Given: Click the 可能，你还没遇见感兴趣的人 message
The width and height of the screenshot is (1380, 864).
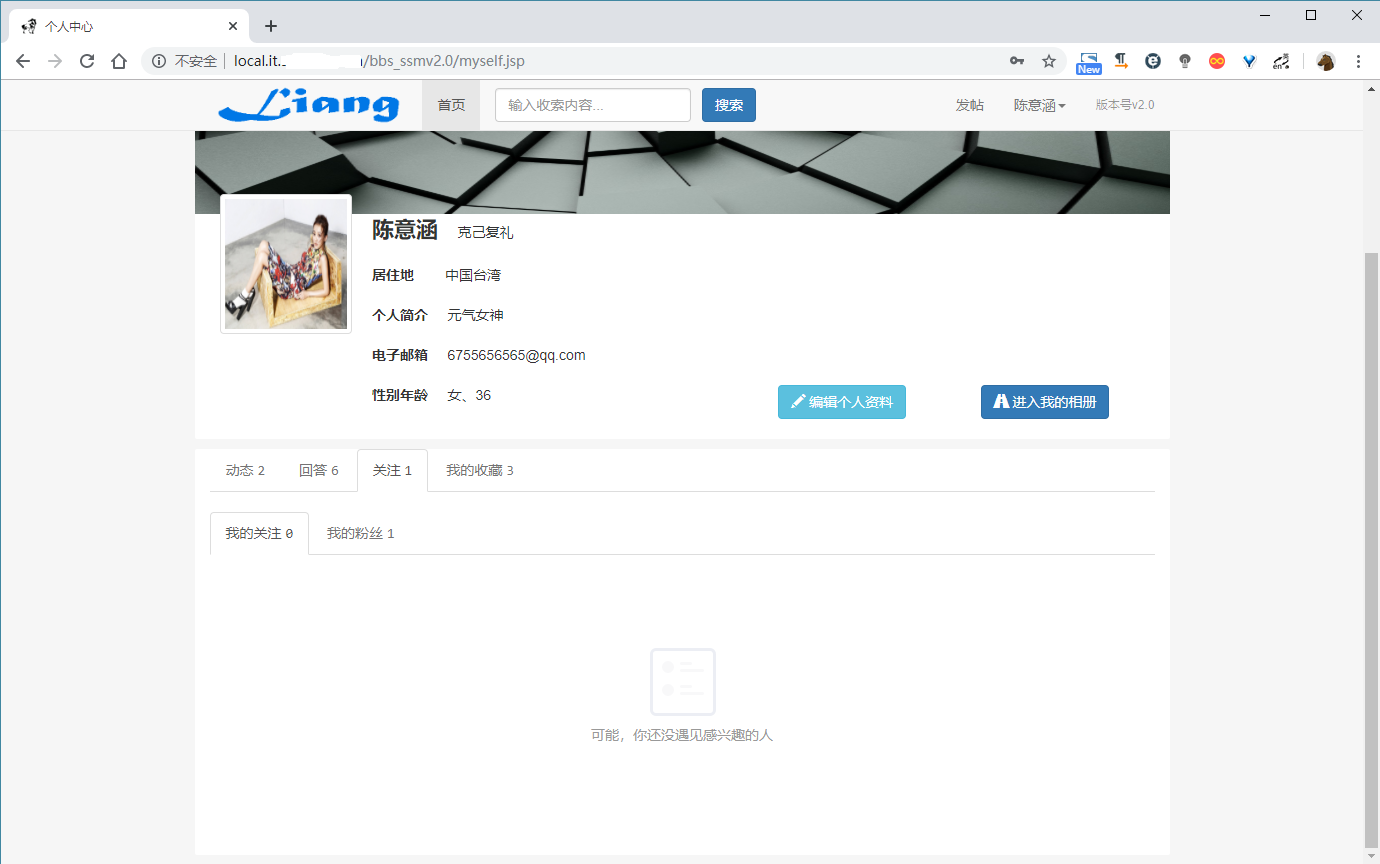Looking at the screenshot, I should click(682, 735).
